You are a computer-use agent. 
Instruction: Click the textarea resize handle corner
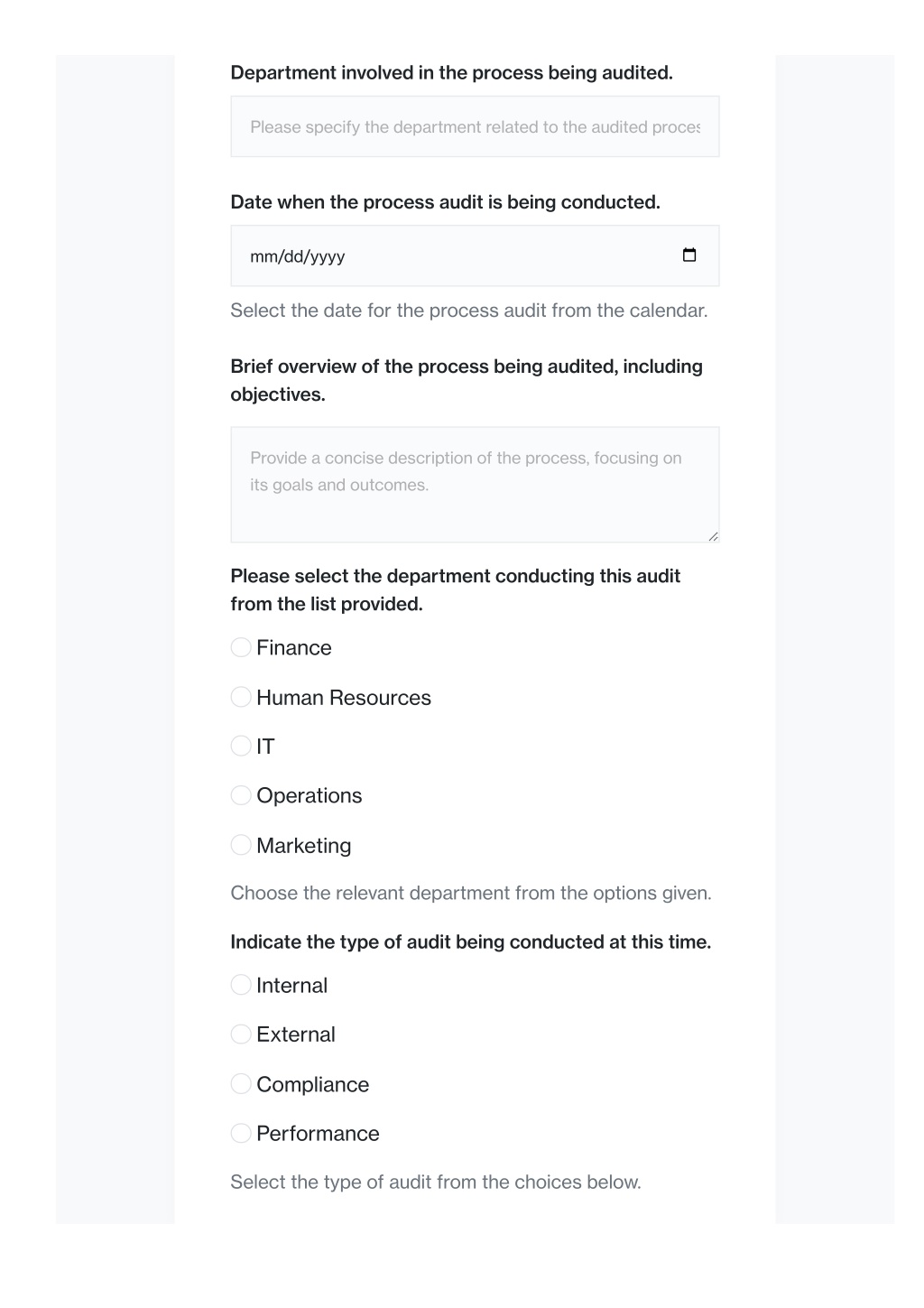(x=713, y=536)
